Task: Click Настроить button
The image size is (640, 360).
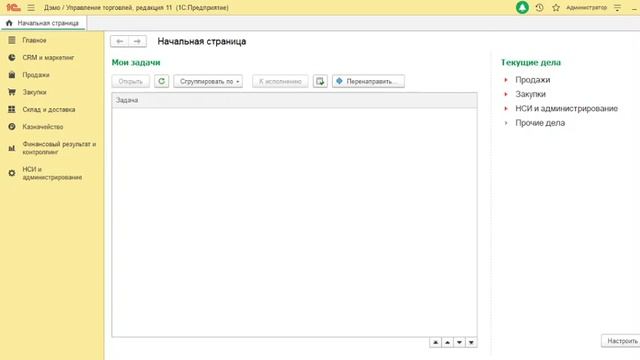Action: coord(621,341)
